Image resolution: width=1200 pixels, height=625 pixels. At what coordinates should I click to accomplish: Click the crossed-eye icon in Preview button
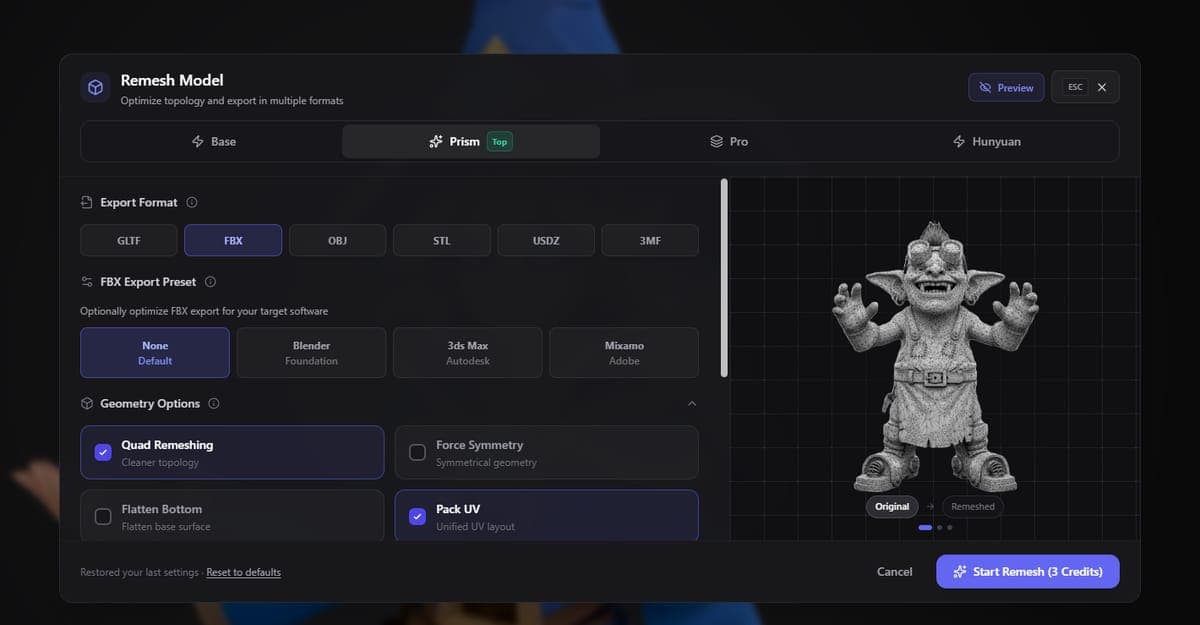point(985,88)
